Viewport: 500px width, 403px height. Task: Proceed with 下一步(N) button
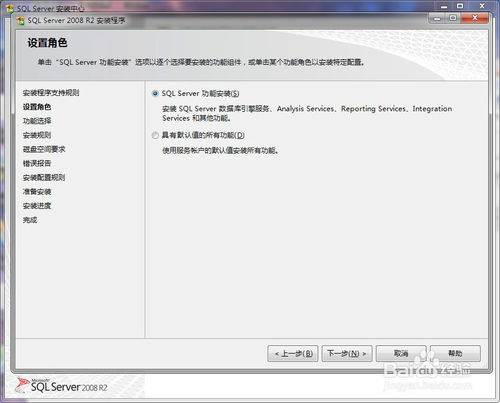coord(347,353)
